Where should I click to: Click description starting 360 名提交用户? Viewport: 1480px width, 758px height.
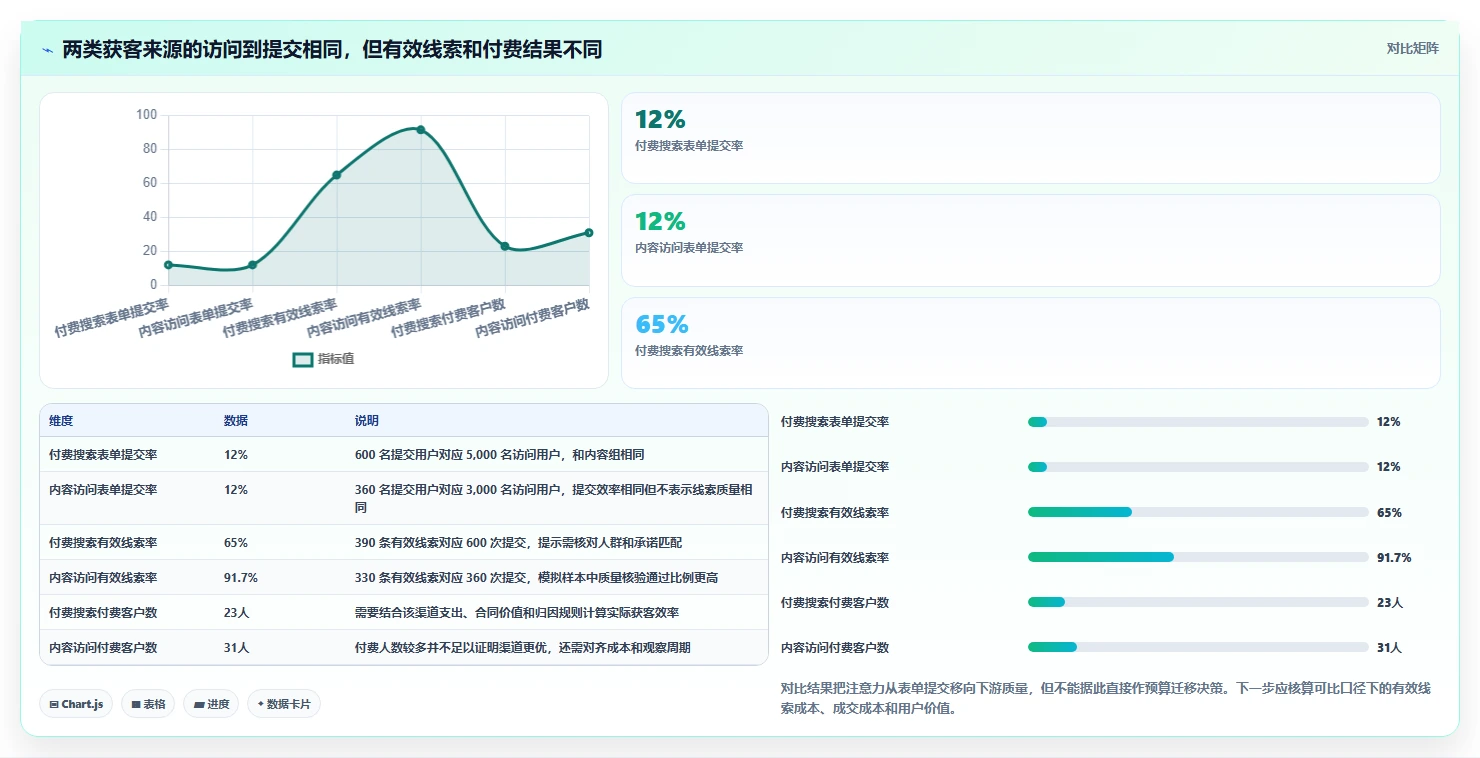pyautogui.click(x=554, y=498)
